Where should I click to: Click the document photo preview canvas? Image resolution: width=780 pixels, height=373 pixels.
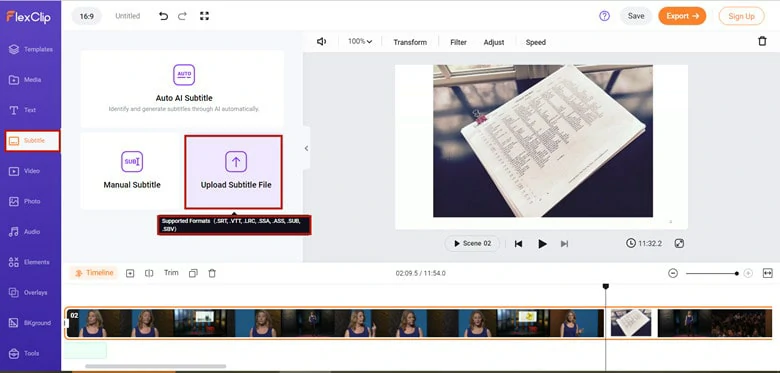click(543, 141)
